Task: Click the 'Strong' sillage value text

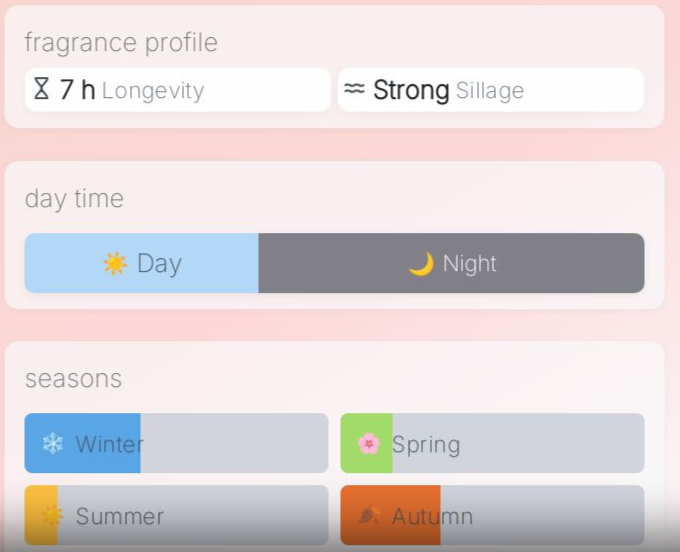Action: [x=411, y=90]
